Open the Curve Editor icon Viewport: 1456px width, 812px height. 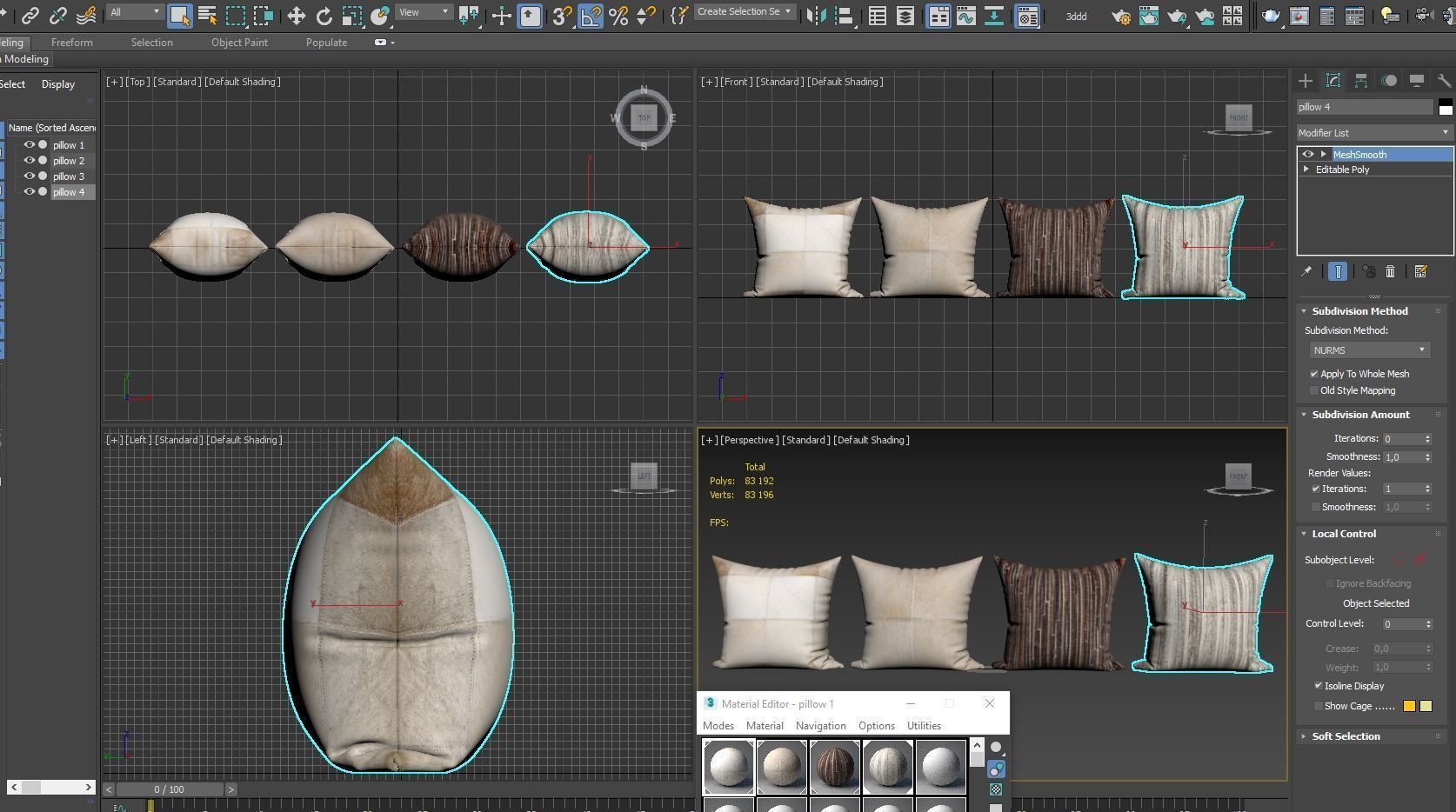(x=965, y=16)
